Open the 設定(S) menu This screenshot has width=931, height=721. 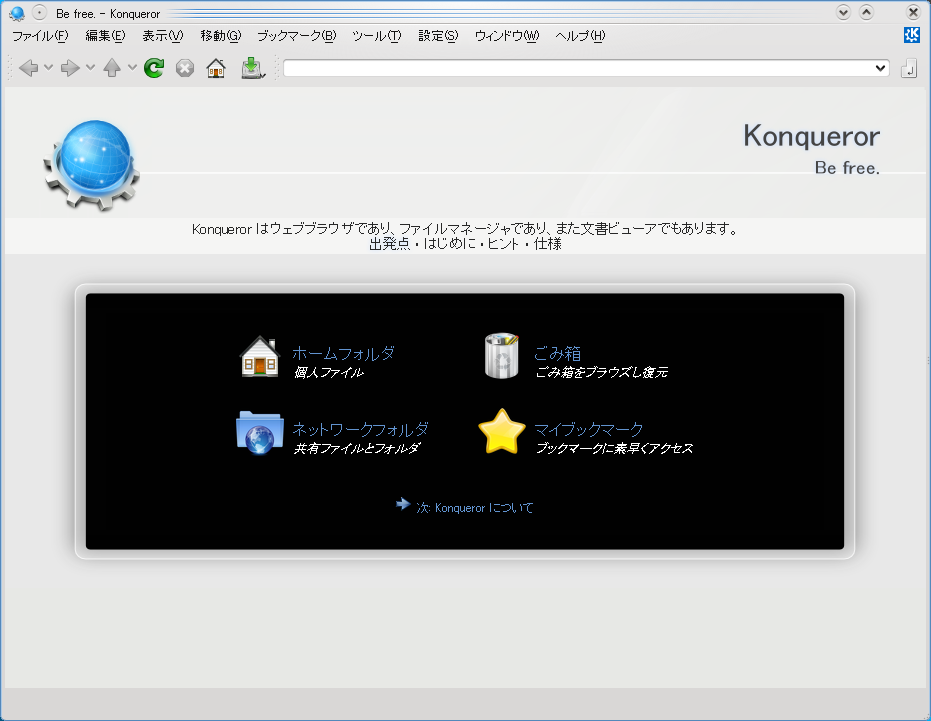point(437,36)
